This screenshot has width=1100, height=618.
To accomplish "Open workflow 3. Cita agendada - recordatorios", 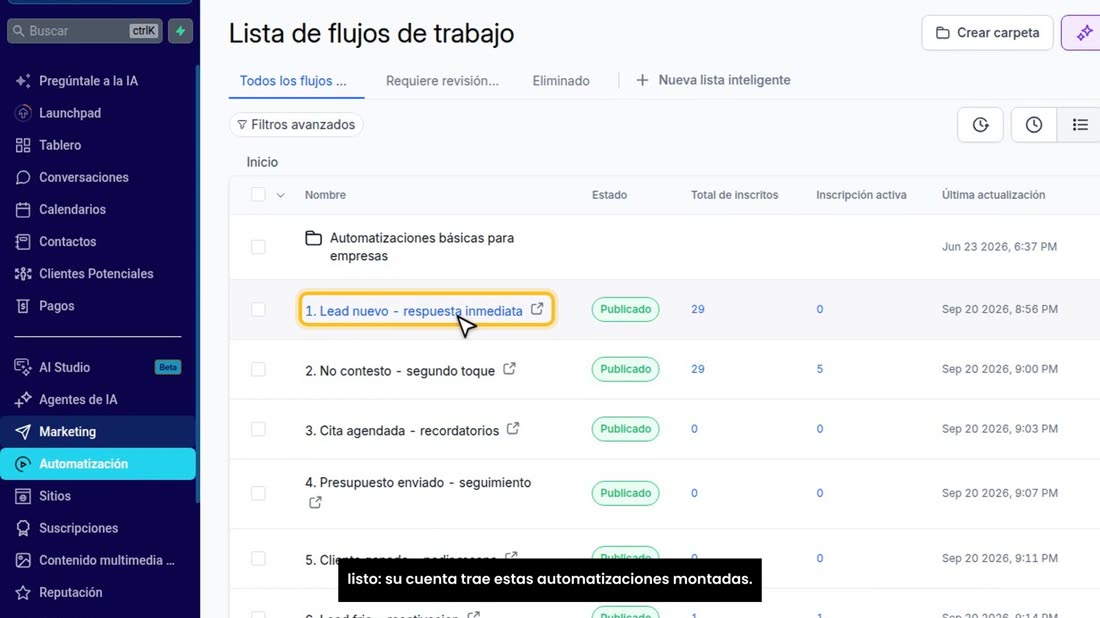I will tap(402, 430).
